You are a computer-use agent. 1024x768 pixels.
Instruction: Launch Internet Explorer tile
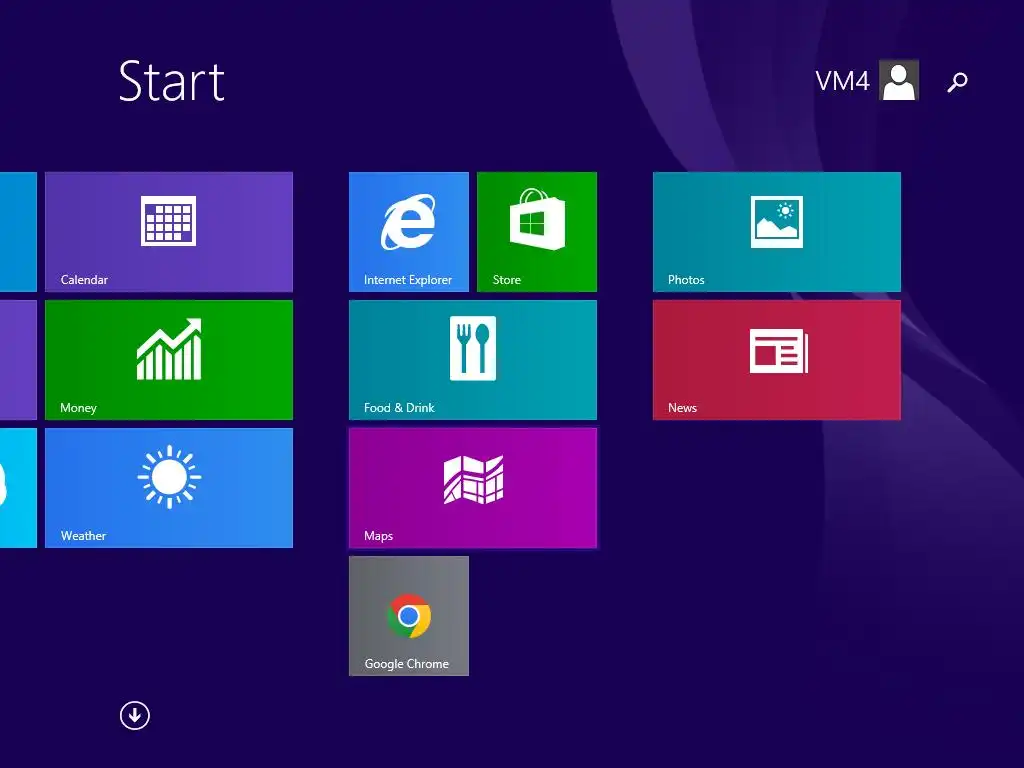[409, 232]
